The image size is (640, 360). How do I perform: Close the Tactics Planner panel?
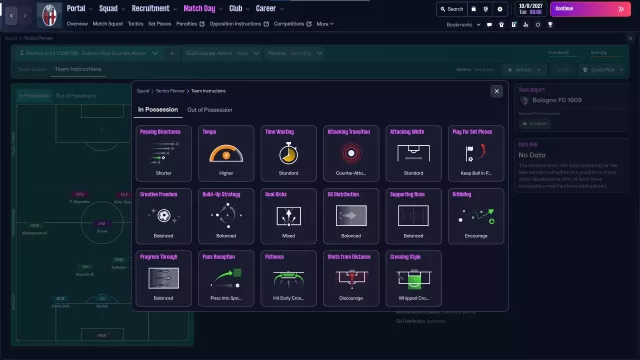[x=630, y=38]
